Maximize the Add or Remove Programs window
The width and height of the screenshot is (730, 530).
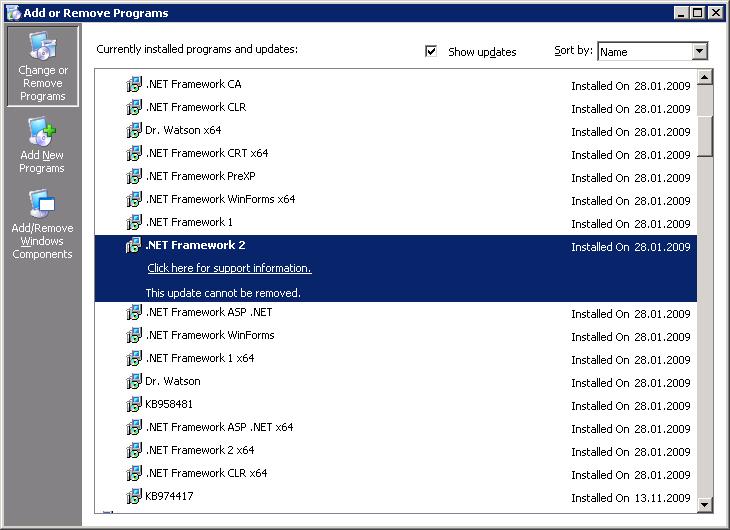coord(697,13)
